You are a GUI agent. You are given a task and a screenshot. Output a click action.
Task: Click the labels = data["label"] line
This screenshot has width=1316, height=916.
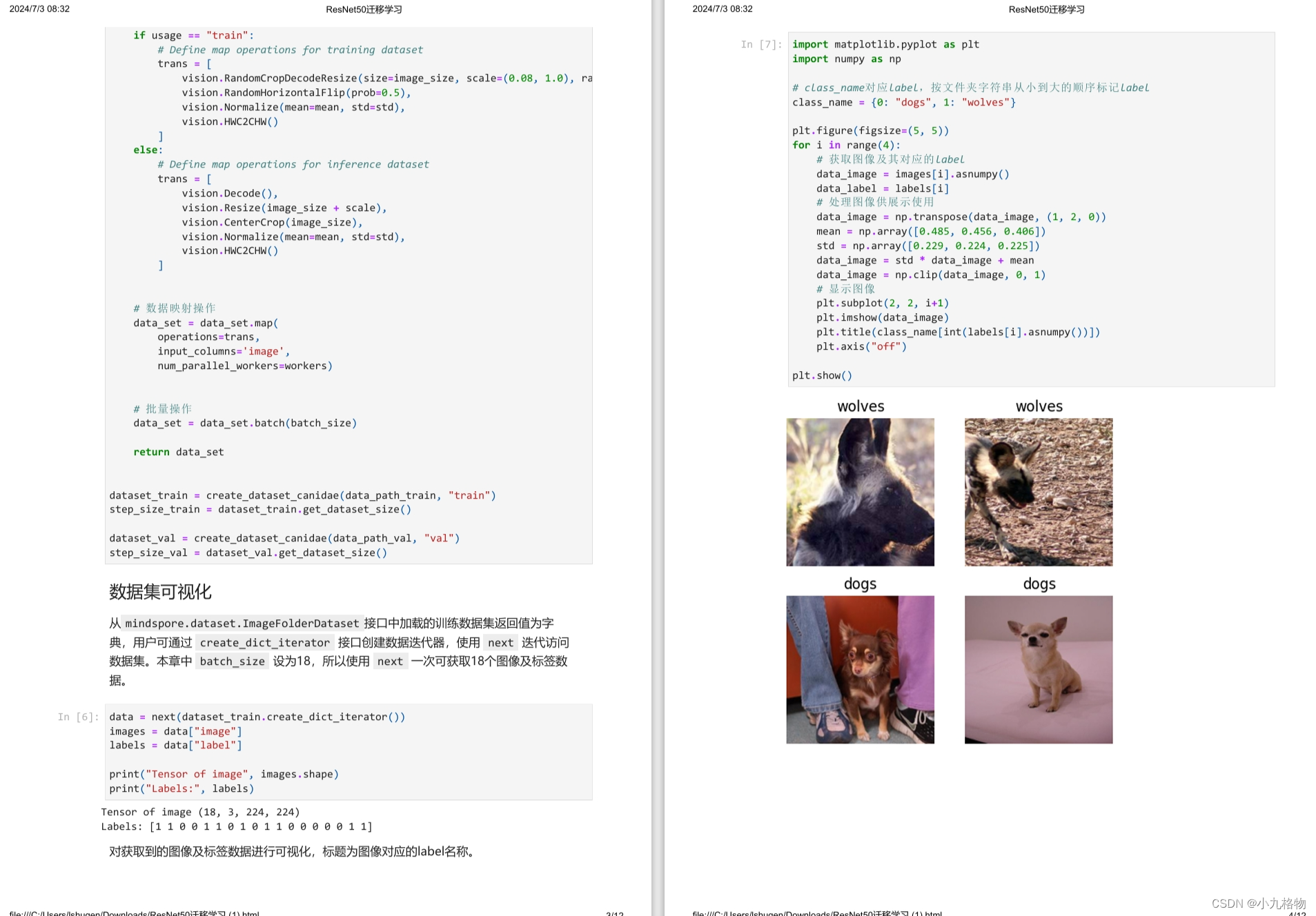[176, 745]
